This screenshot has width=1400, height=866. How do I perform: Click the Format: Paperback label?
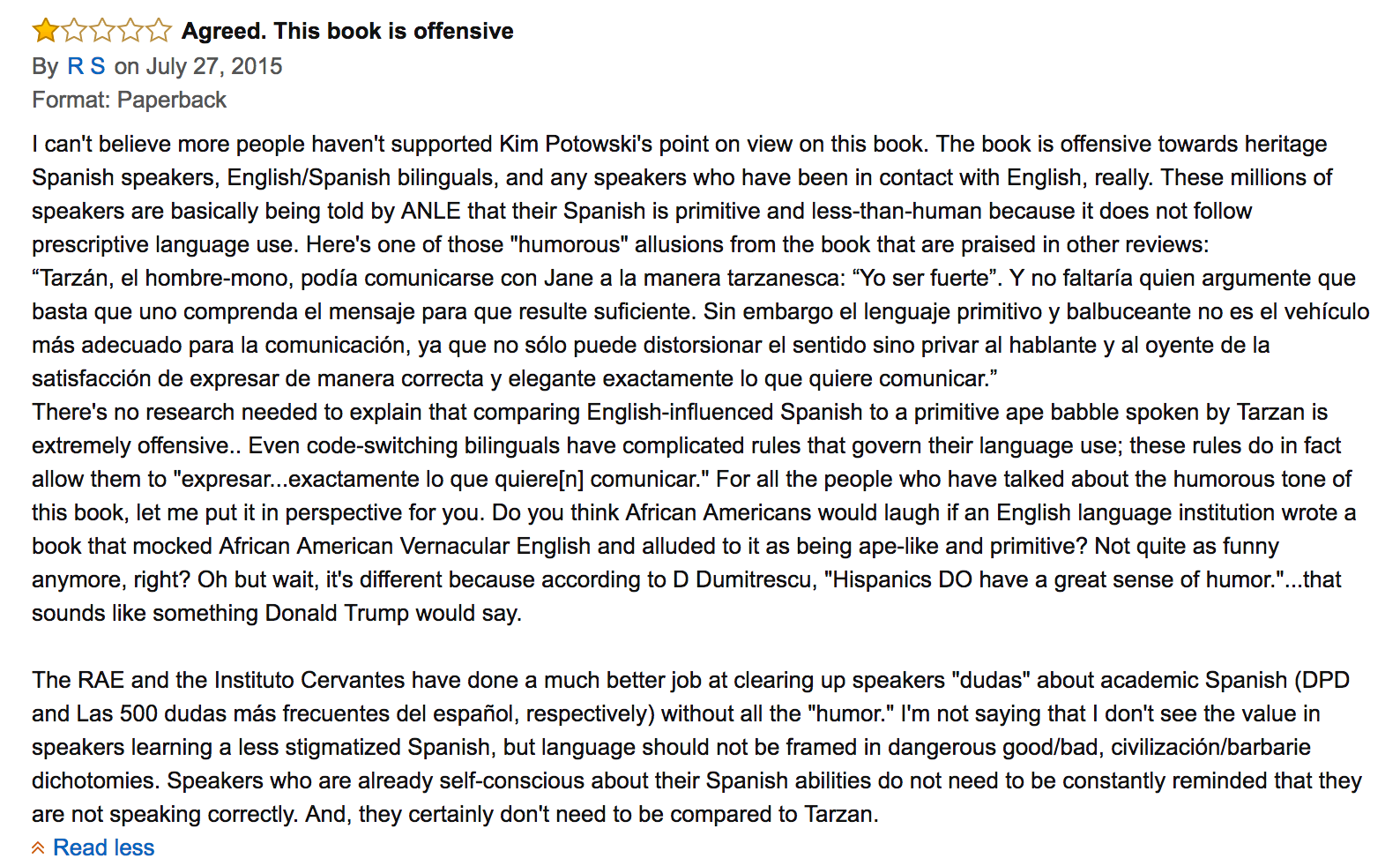tap(129, 100)
